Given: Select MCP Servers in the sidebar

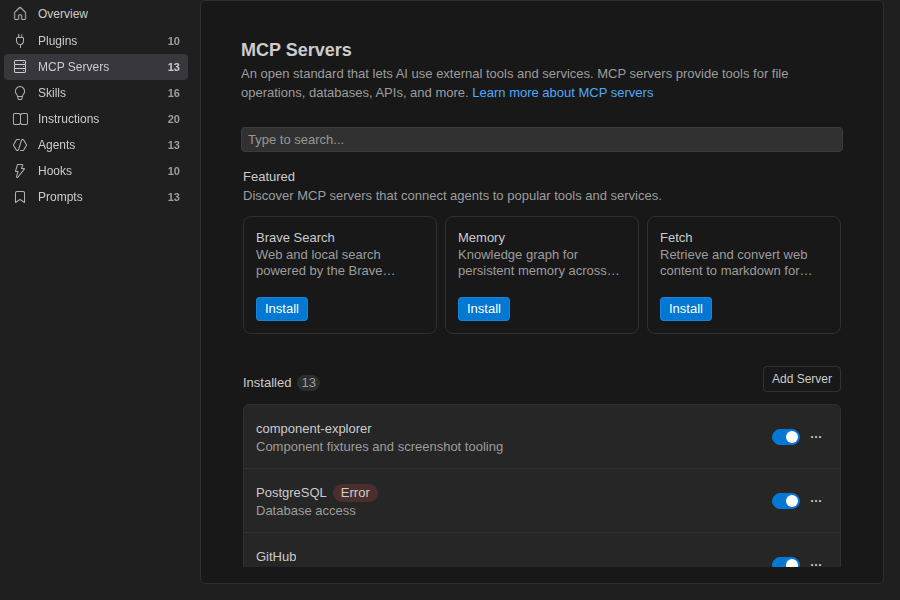Looking at the screenshot, I should click(96, 67).
